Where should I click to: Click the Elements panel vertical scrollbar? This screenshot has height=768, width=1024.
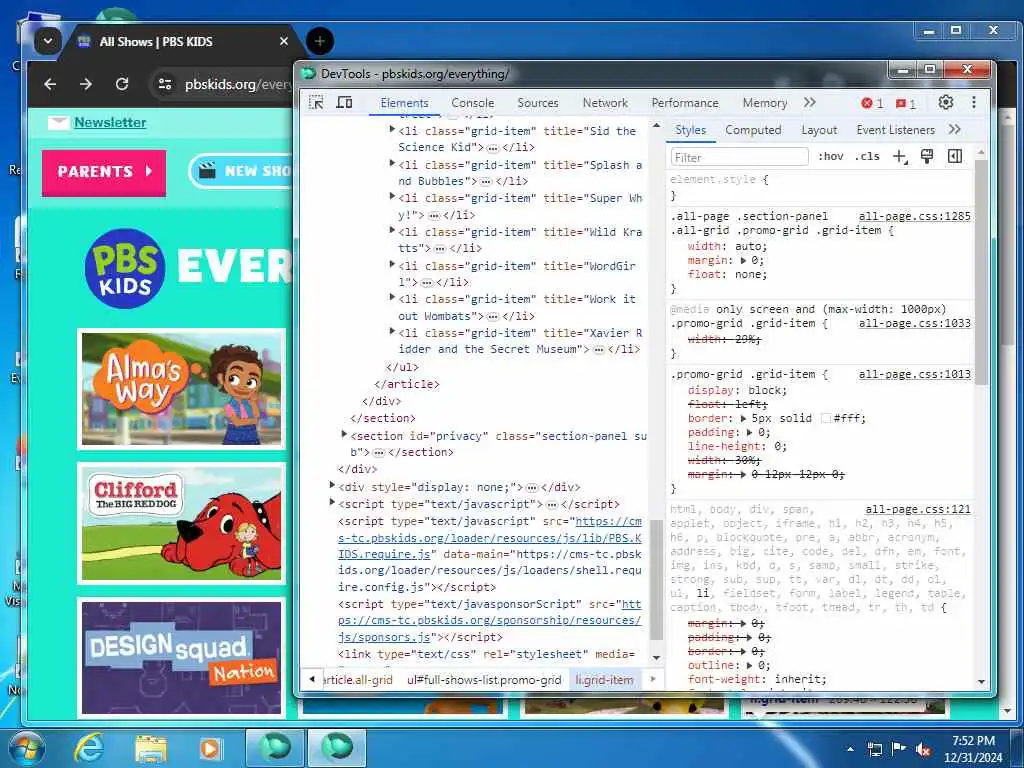(656, 580)
